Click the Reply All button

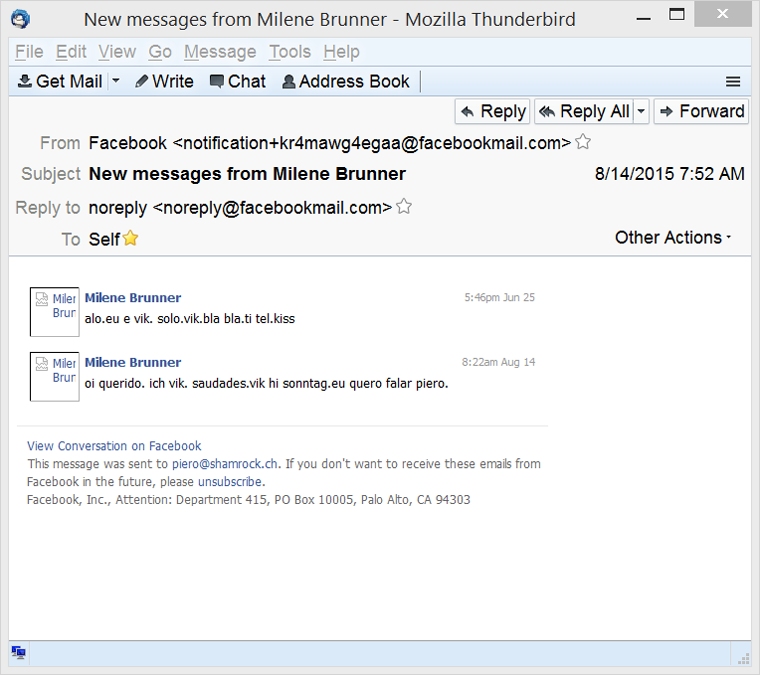(584, 111)
